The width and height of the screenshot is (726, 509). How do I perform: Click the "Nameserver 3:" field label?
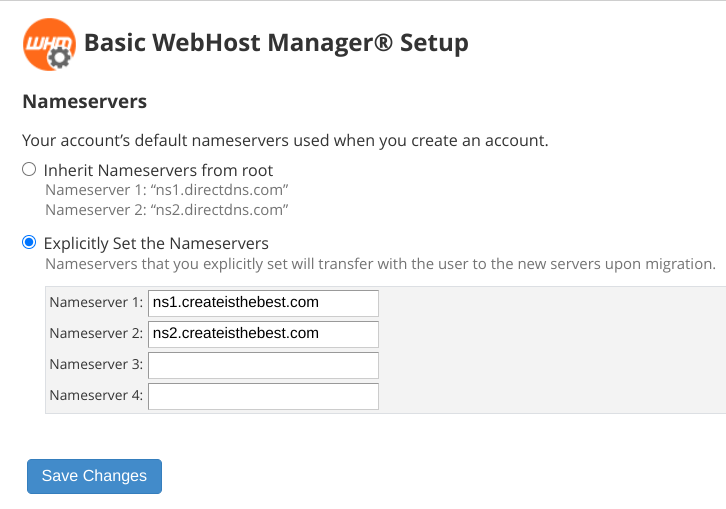pyautogui.click(x=96, y=364)
